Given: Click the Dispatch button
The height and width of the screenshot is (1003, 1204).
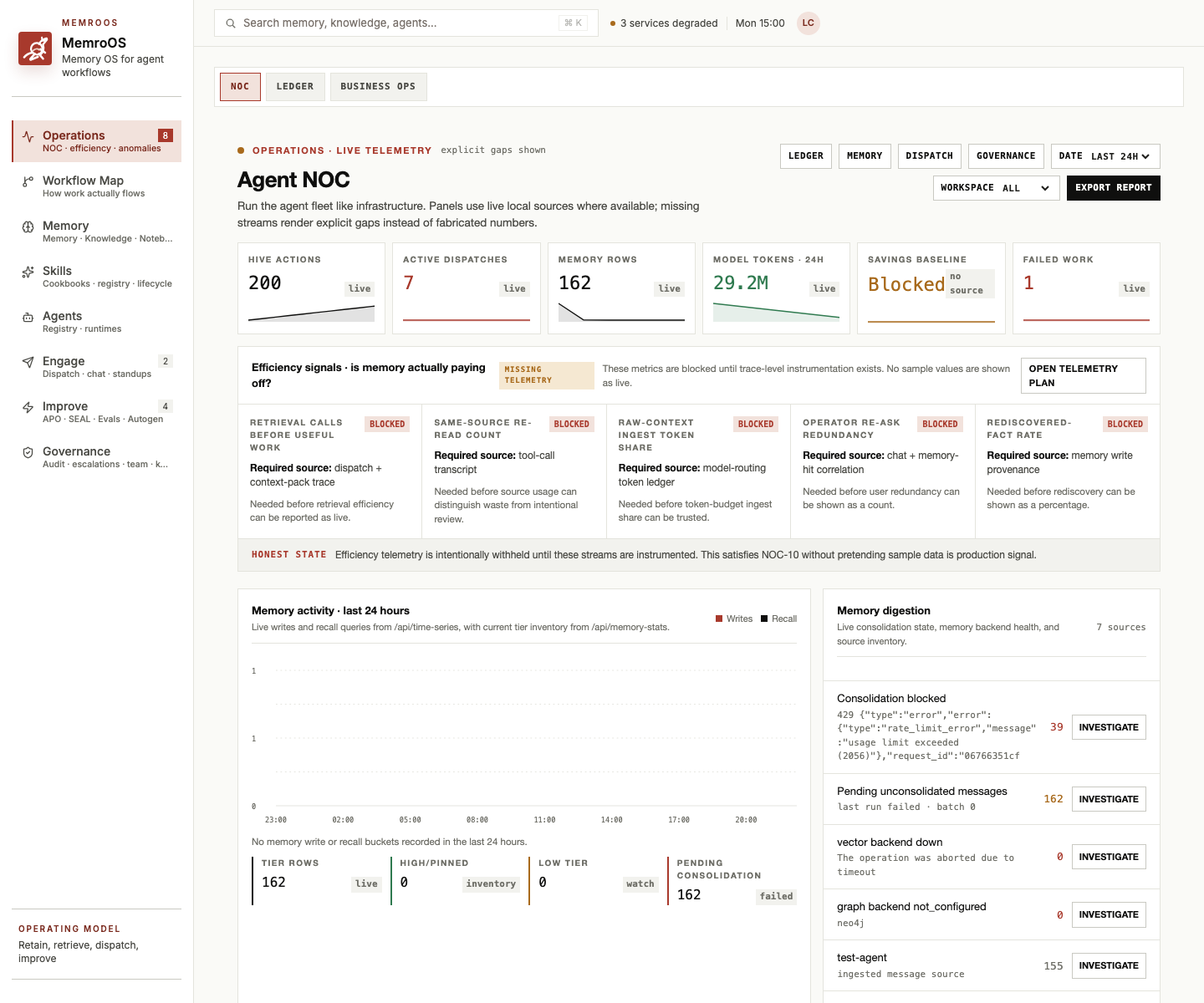Looking at the screenshot, I should click(930, 156).
